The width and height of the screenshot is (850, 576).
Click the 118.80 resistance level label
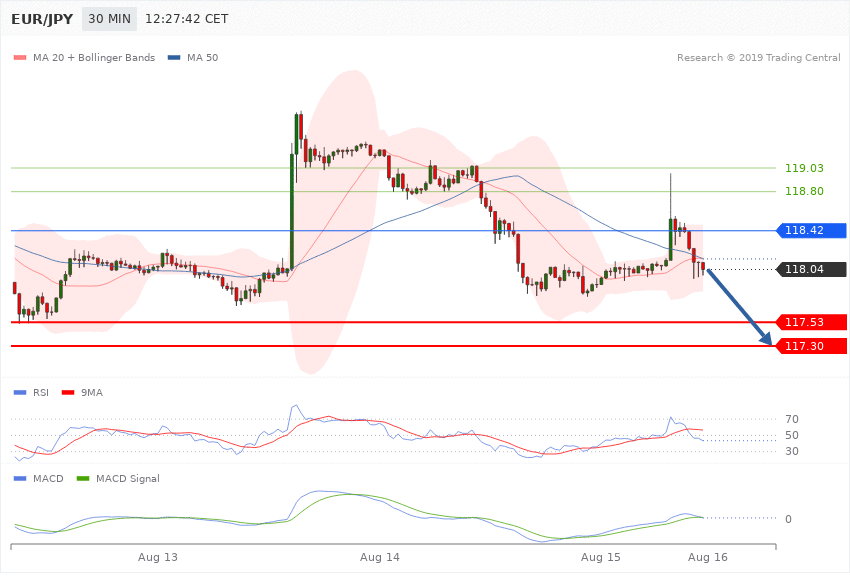804,191
